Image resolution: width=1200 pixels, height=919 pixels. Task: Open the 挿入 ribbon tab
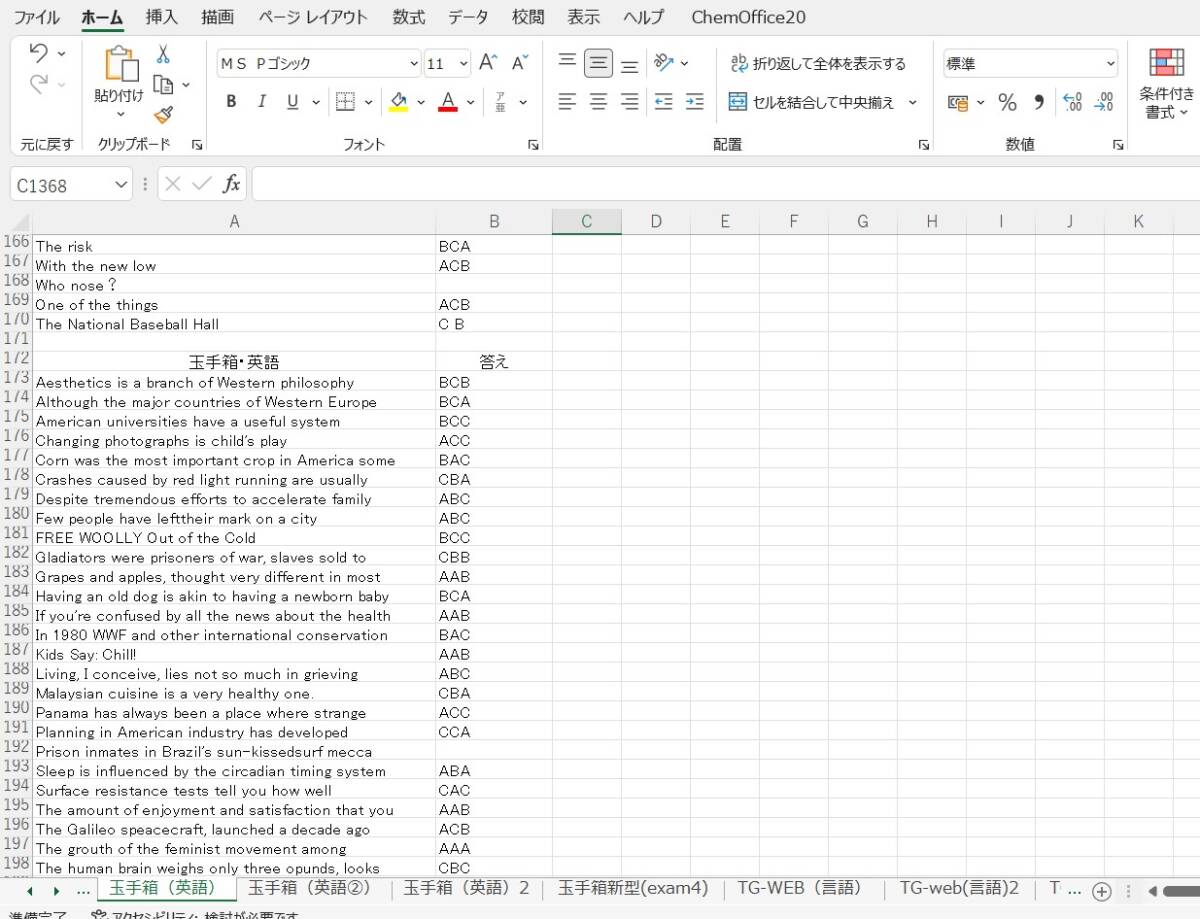click(161, 17)
